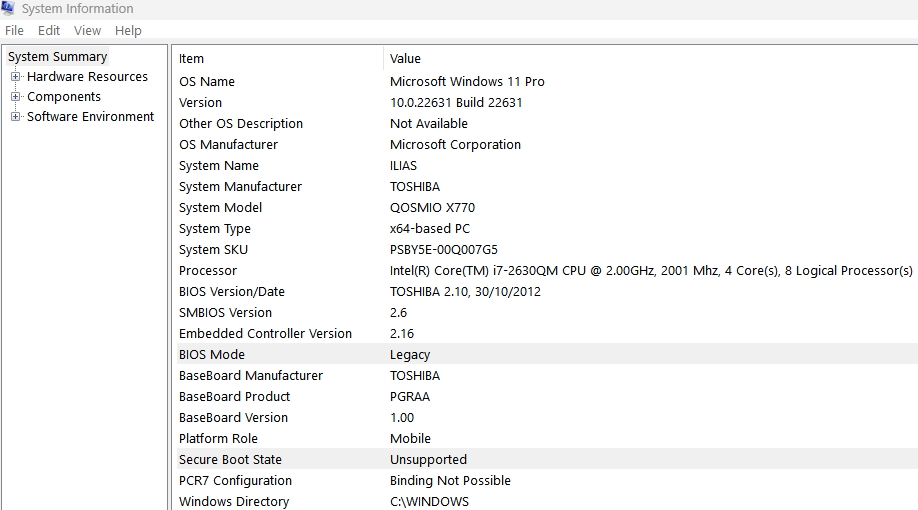This screenshot has height=510, width=918.
Task: Open the View menu
Action: coord(87,30)
